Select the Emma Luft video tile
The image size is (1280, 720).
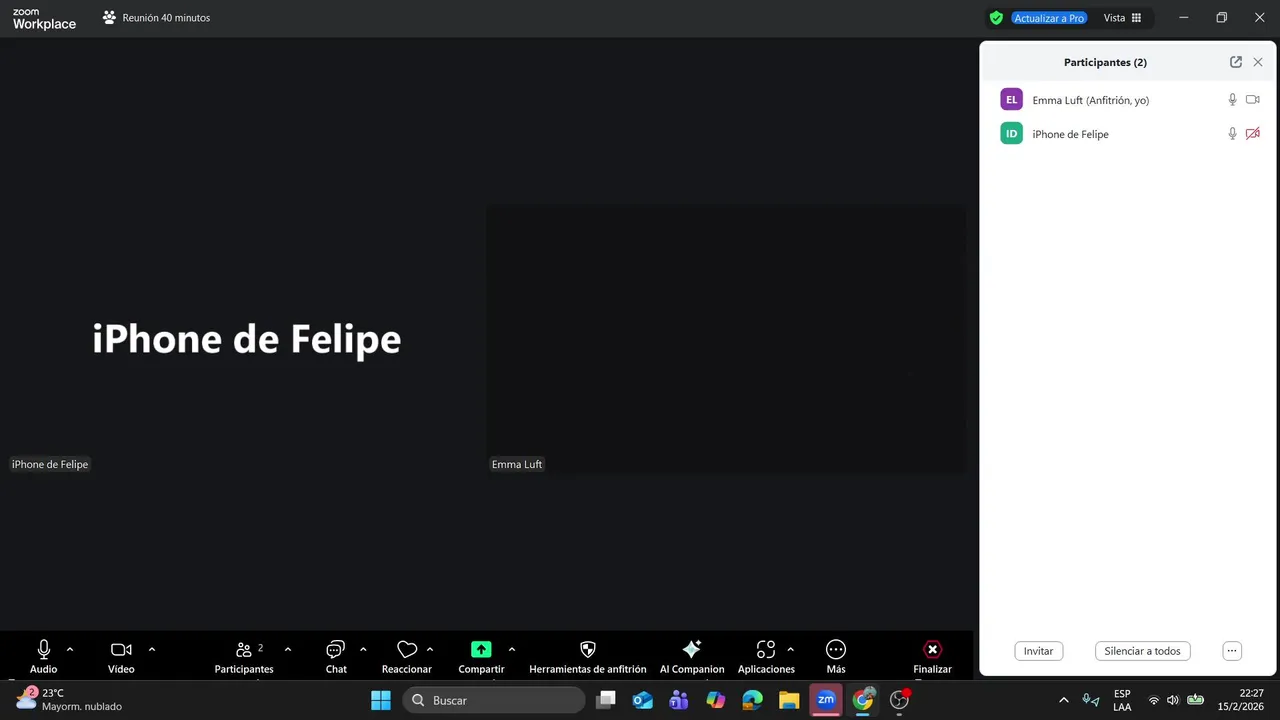(x=726, y=340)
